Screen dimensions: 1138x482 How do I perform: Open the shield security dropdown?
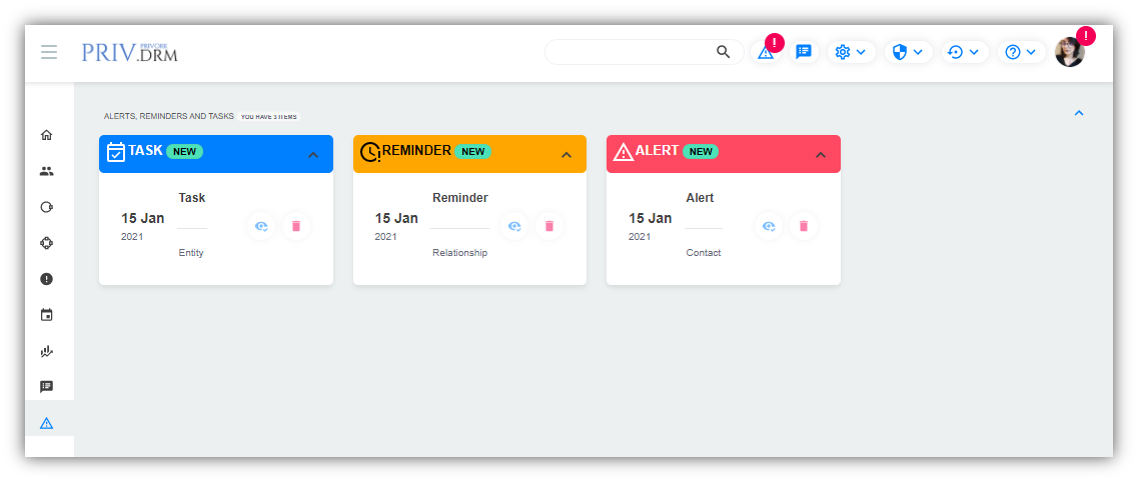(907, 52)
